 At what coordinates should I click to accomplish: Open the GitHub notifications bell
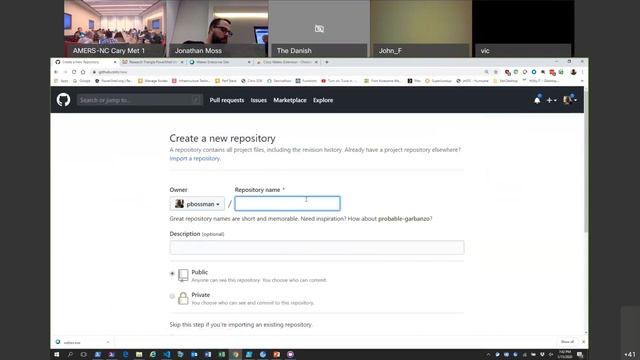tap(537, 100)
